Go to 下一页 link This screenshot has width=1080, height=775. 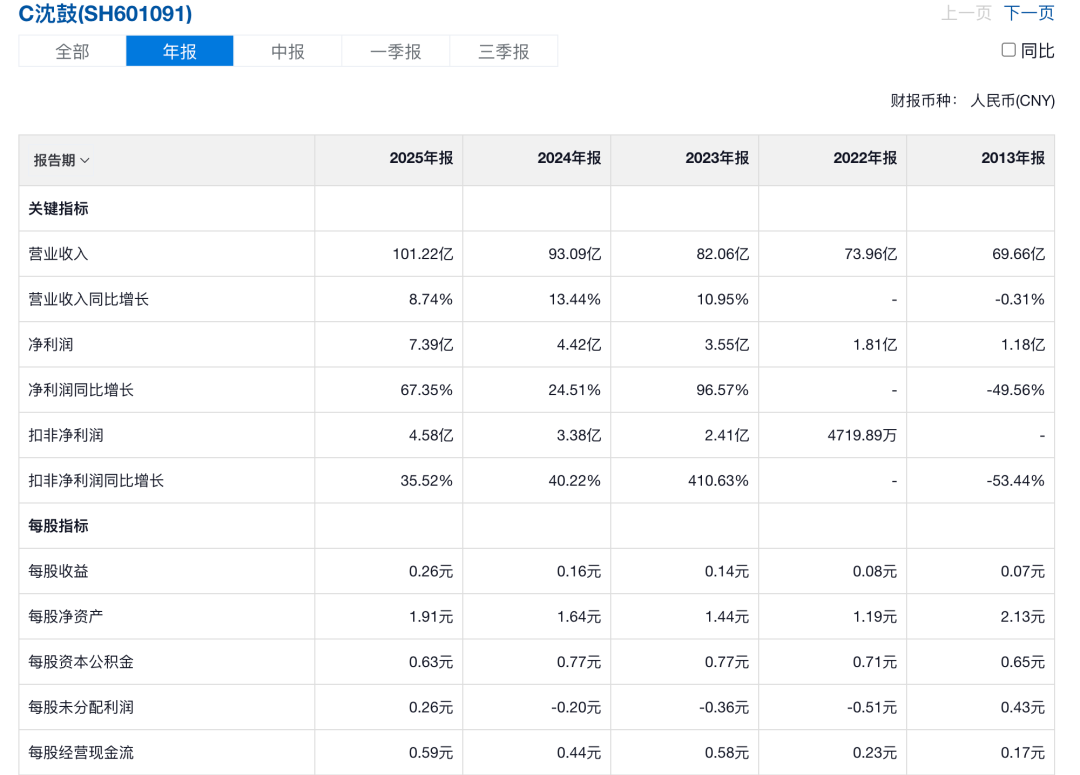click(x=1029, y=13)
